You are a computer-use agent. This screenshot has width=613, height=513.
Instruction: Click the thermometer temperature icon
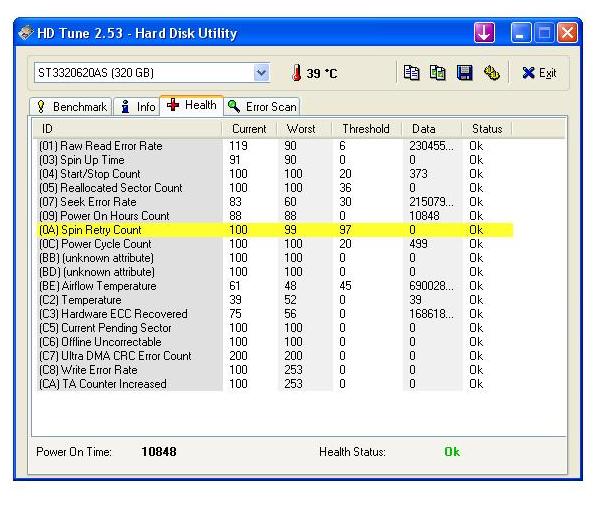tap(297, 73)
